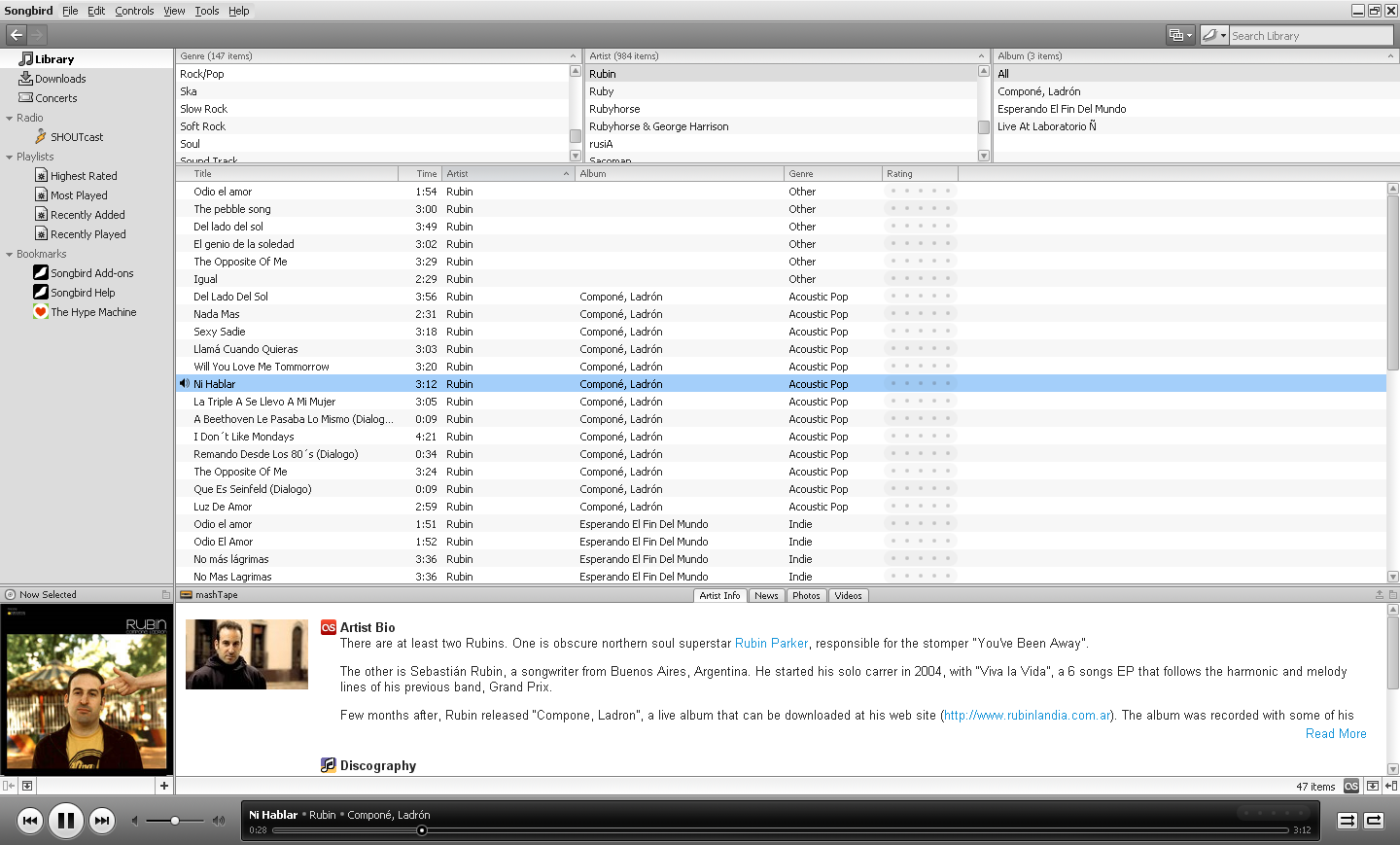Open the File menu
The image size is (1400, 845).
70,11
